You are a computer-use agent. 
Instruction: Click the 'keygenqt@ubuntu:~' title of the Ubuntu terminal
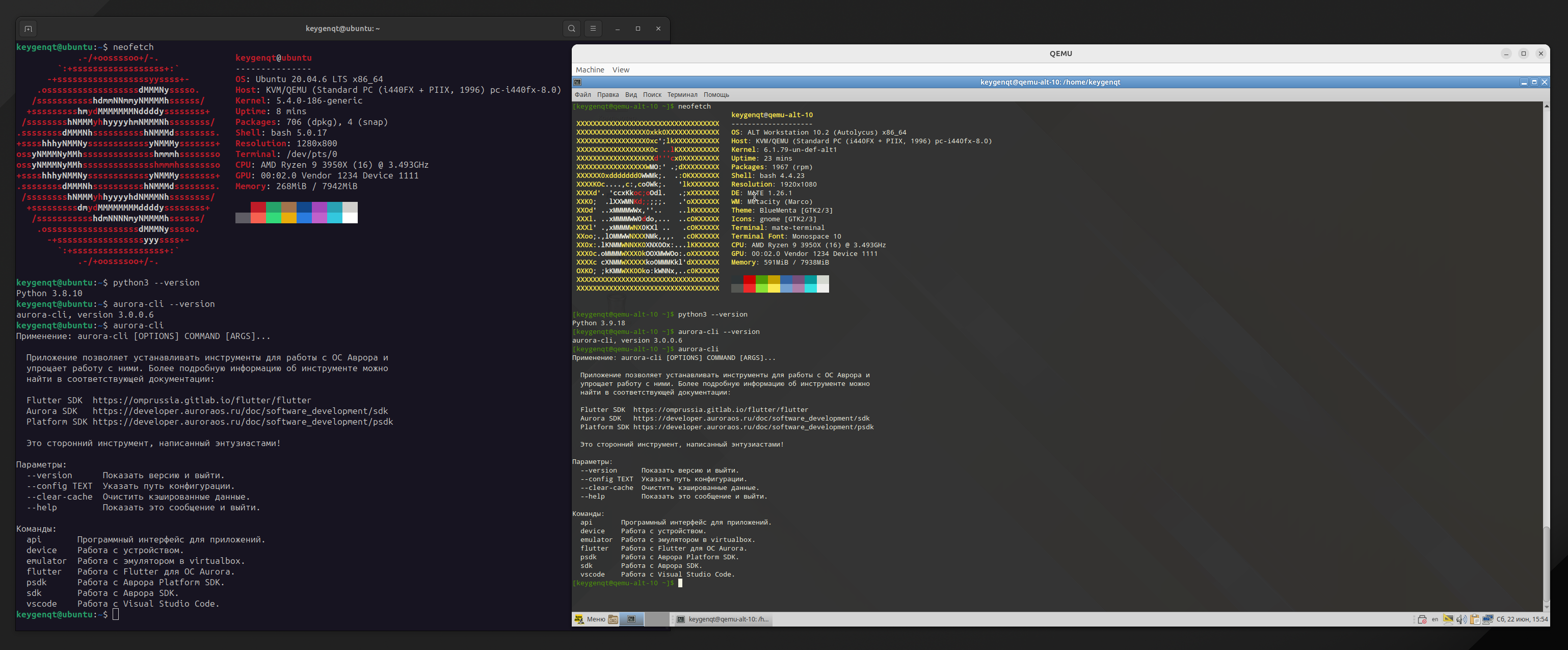click(x=342, y=29)
